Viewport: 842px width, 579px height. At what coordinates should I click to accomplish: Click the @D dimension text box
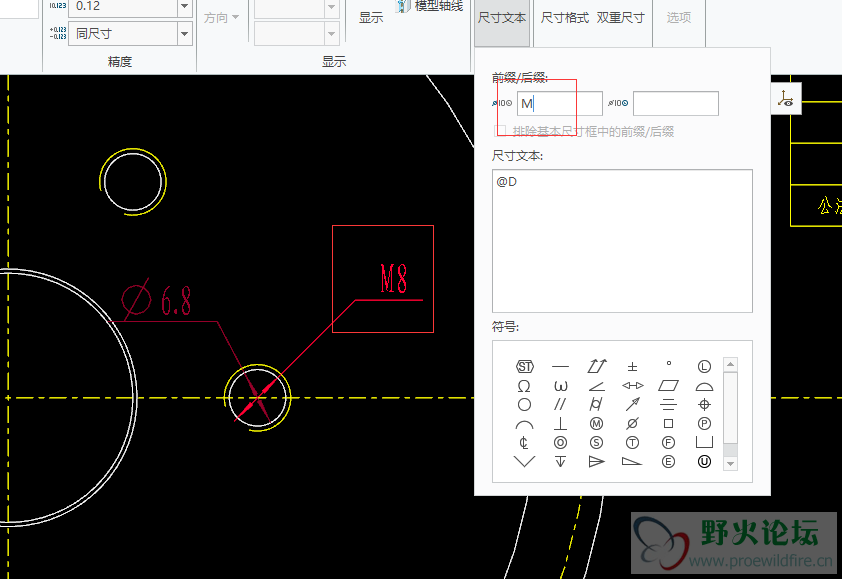coord(622,241)
